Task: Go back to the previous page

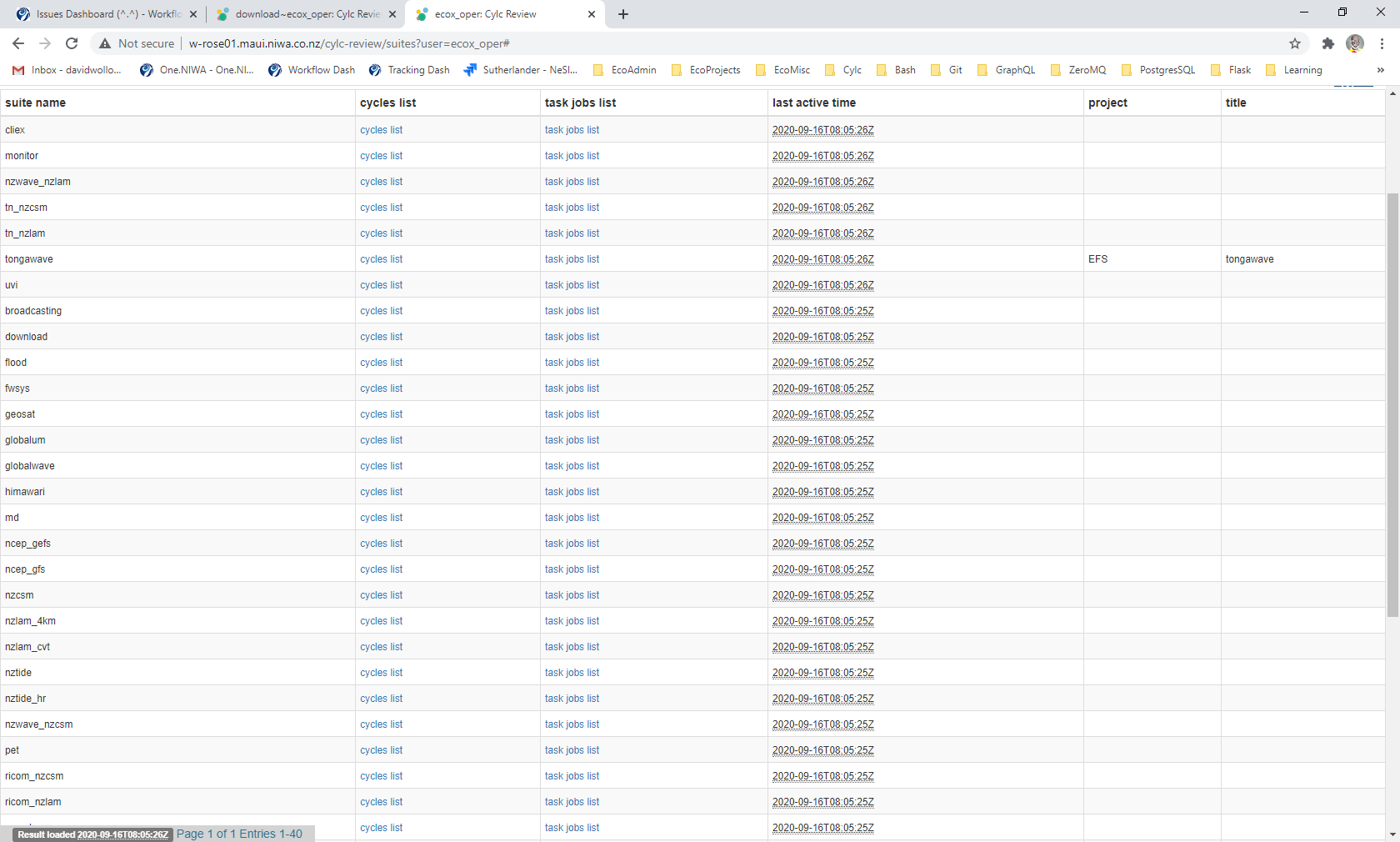Action: (x=18, y=43)
